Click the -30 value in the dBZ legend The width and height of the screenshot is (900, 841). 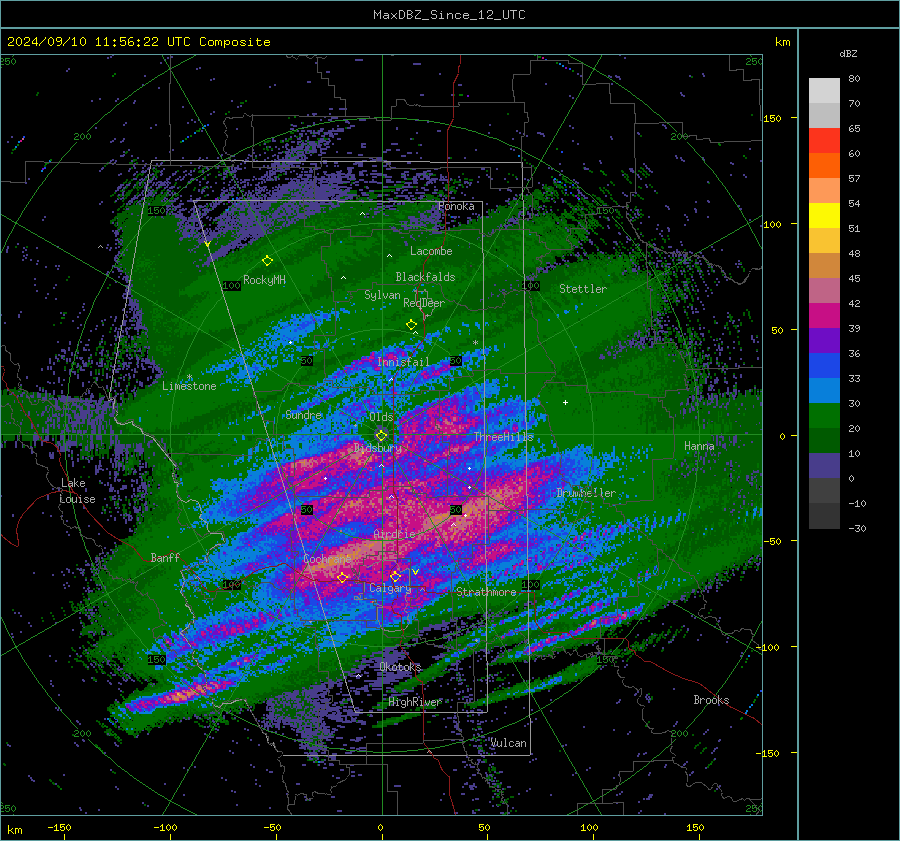pos(857,528)
